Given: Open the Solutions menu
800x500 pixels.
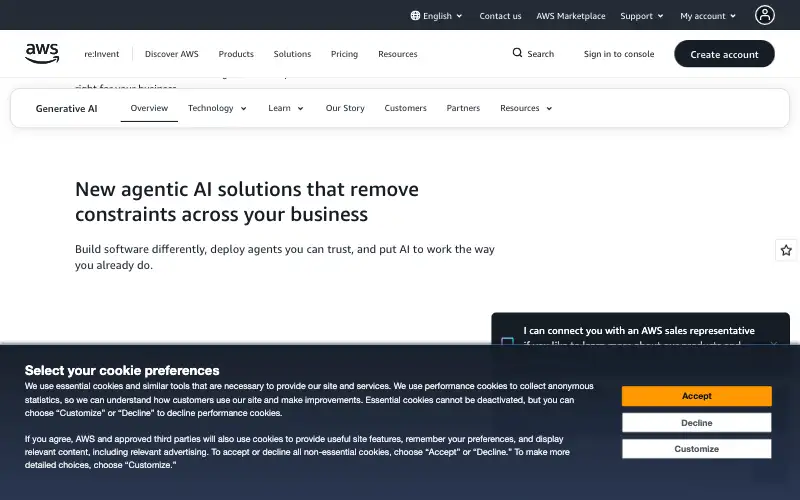Looking at the screenshot, I should (292, 54).
